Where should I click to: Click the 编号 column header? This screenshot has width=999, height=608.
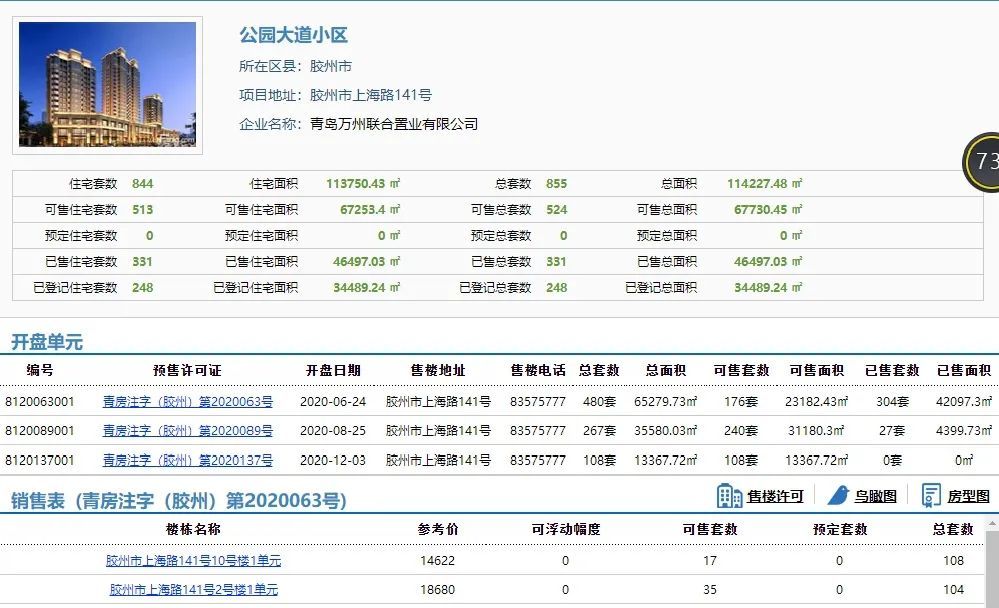pyautogui.click(x=40, y=370)
